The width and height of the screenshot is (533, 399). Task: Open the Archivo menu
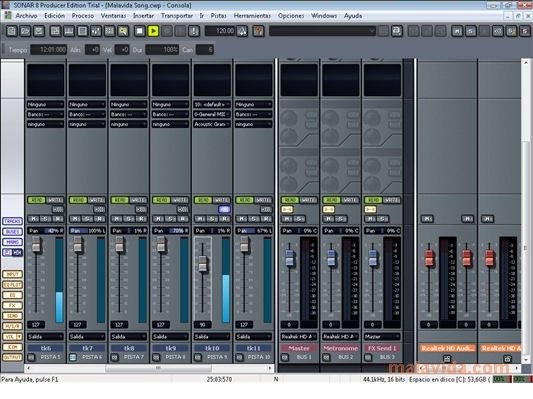(26, 16)
